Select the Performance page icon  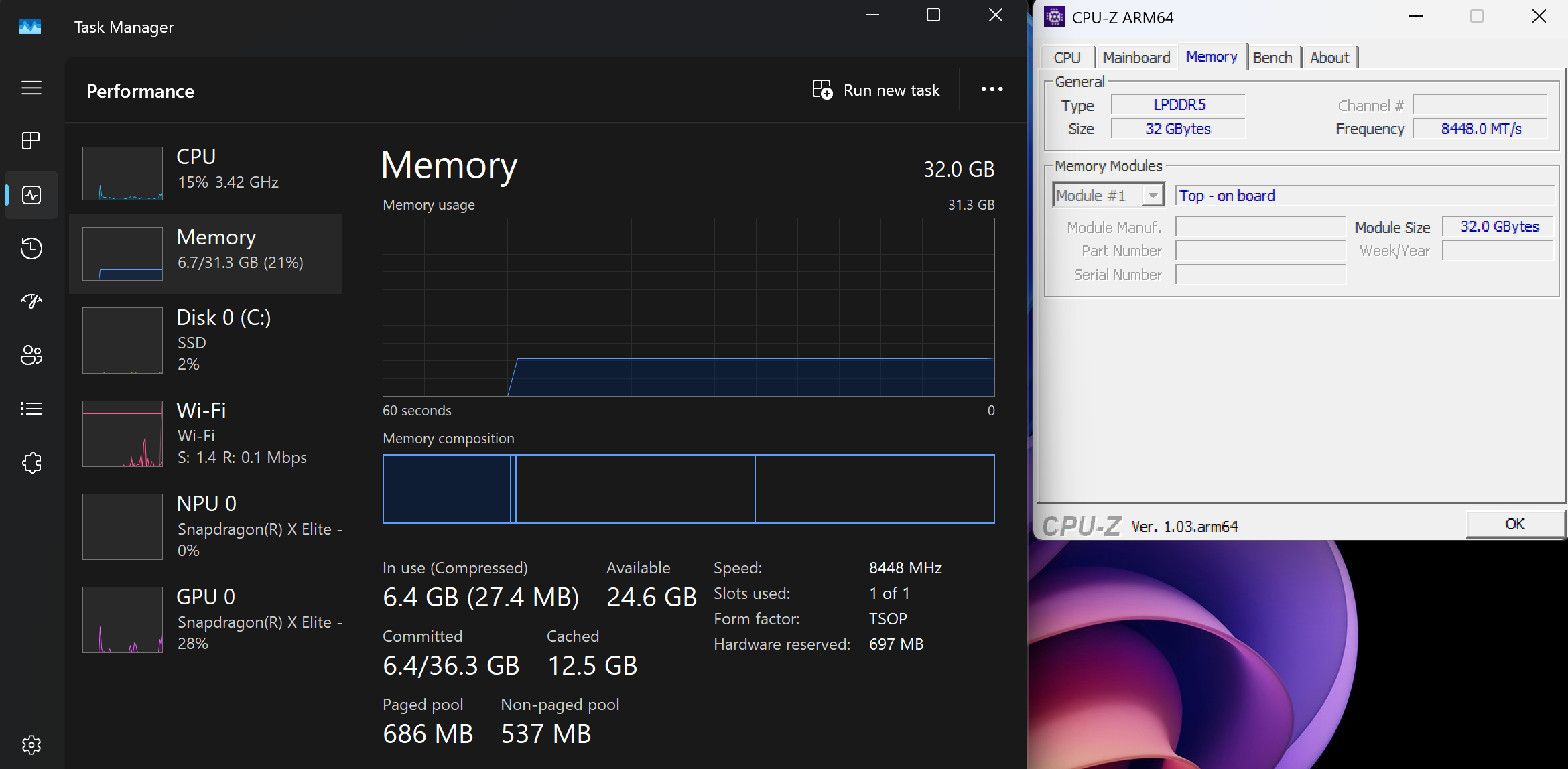(x=31, y=195)
